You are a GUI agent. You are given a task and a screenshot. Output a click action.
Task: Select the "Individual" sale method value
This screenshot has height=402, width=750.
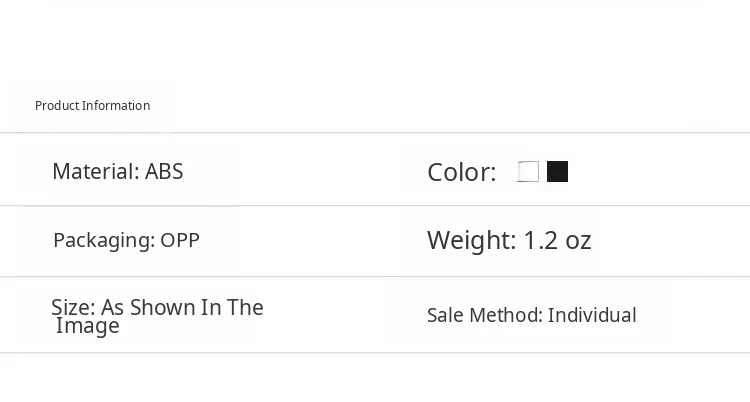pyautogui.click(x=592, y=315)
